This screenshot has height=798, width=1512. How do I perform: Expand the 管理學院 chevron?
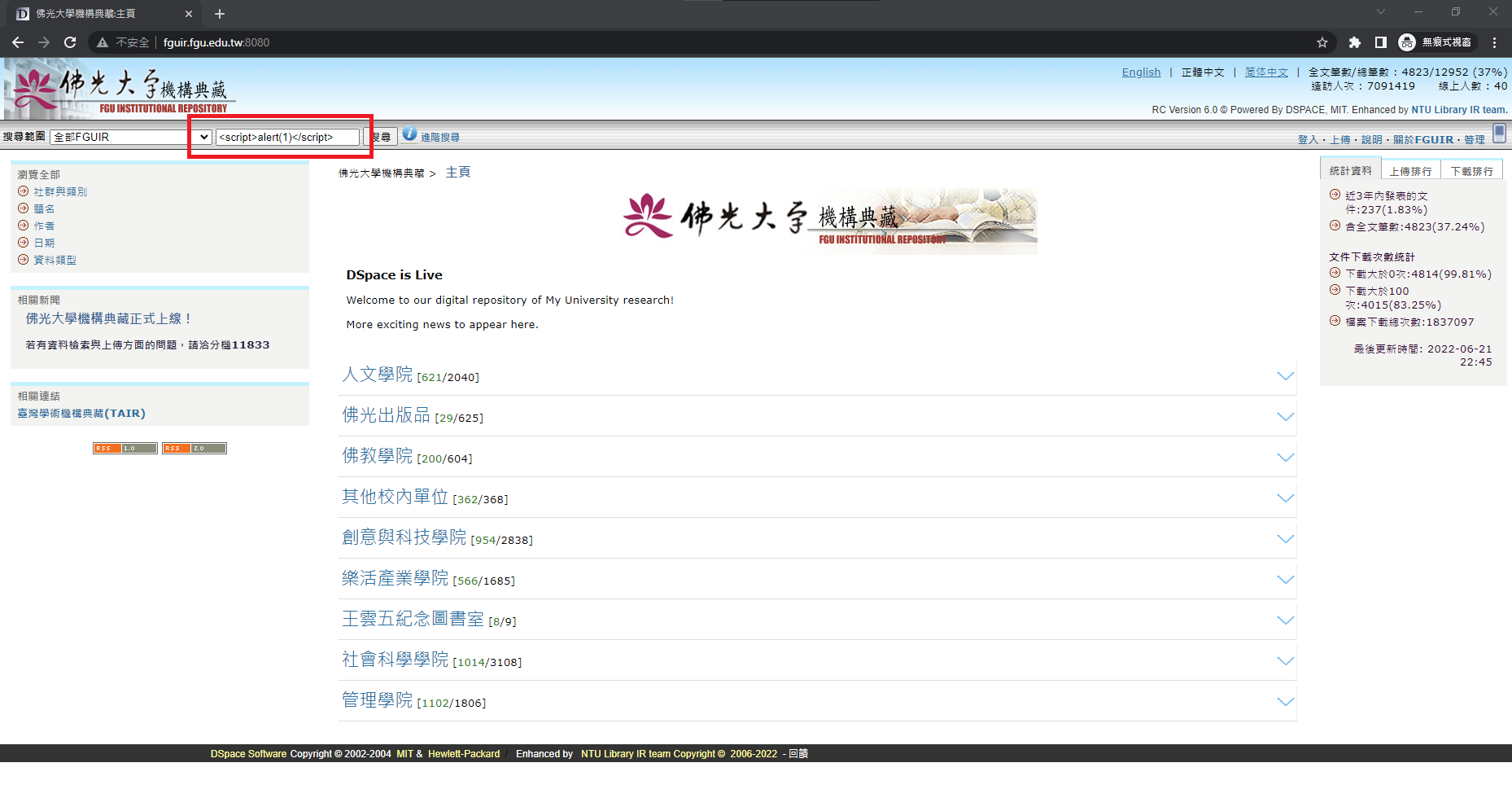click(x=1286, y=702)
